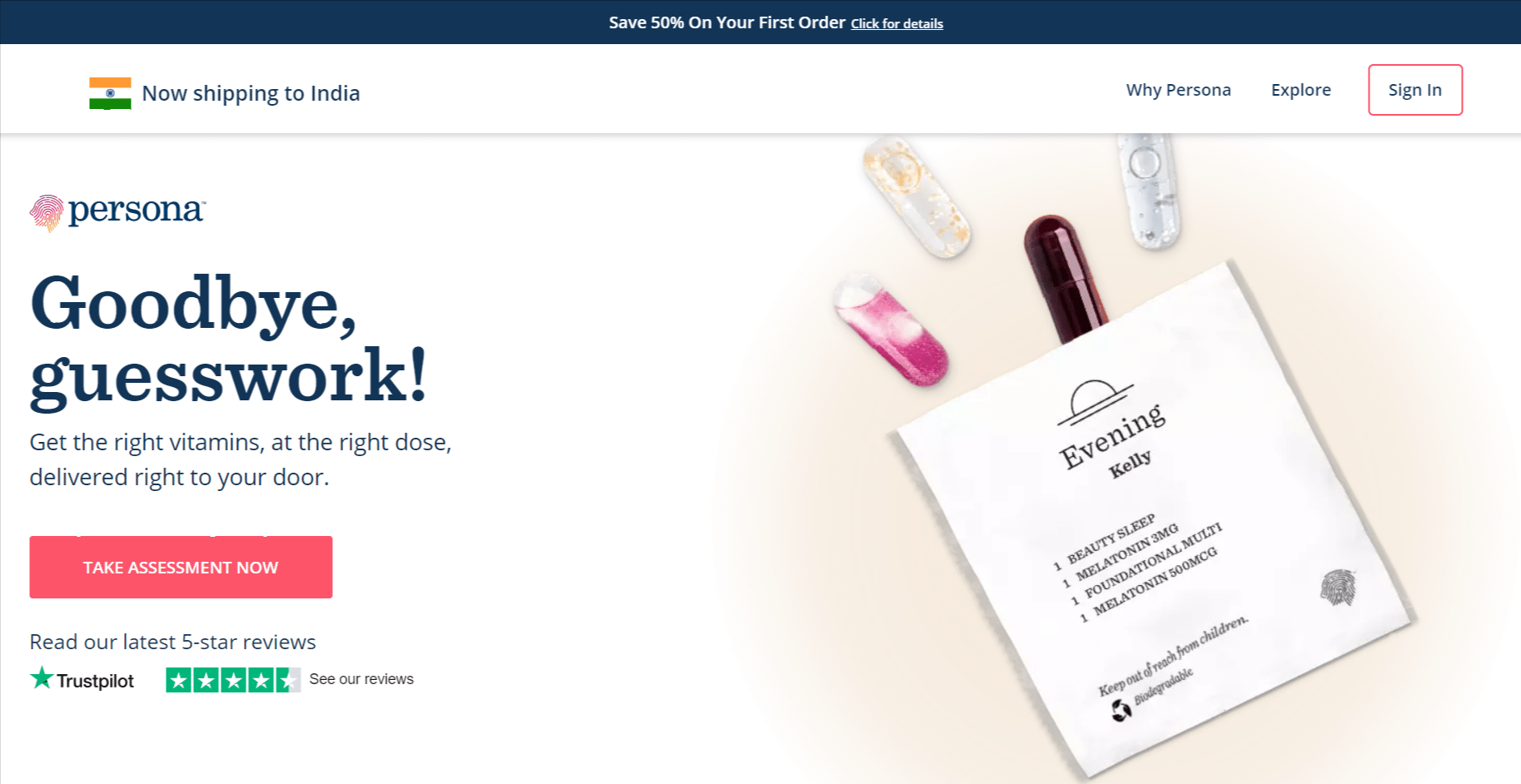The width and height of the screenshot is (1521, 784).
Task: Click the half-filled fifth rating star
Action: tap(289, 681)
